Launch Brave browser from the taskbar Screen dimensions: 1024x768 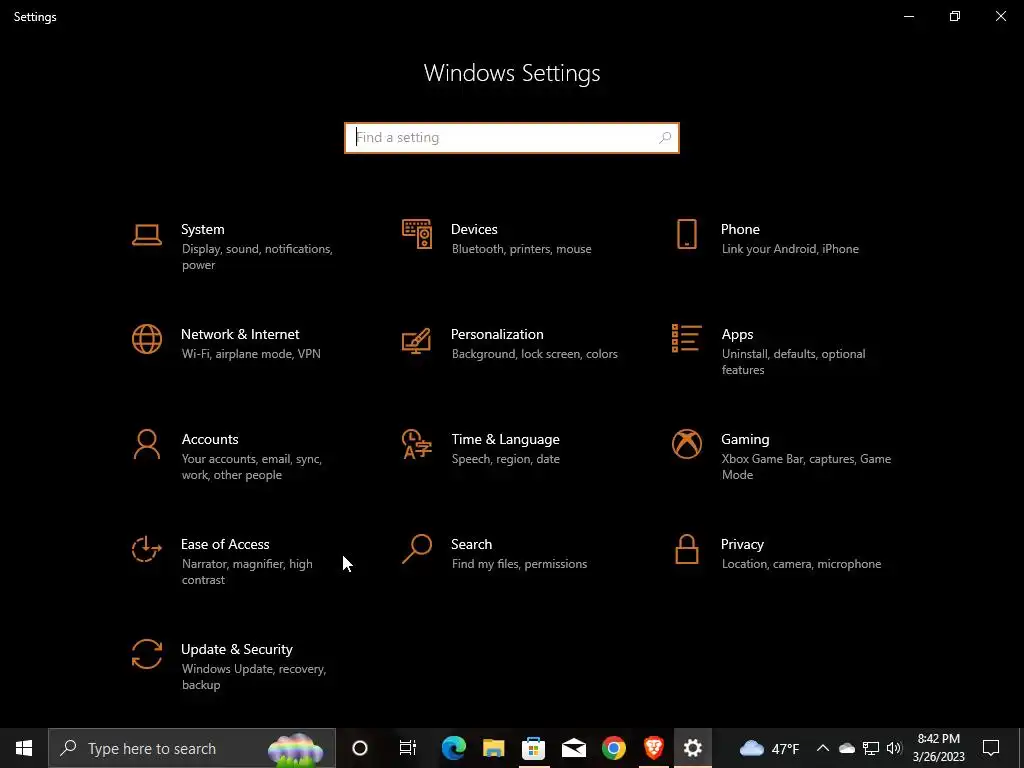654,748
